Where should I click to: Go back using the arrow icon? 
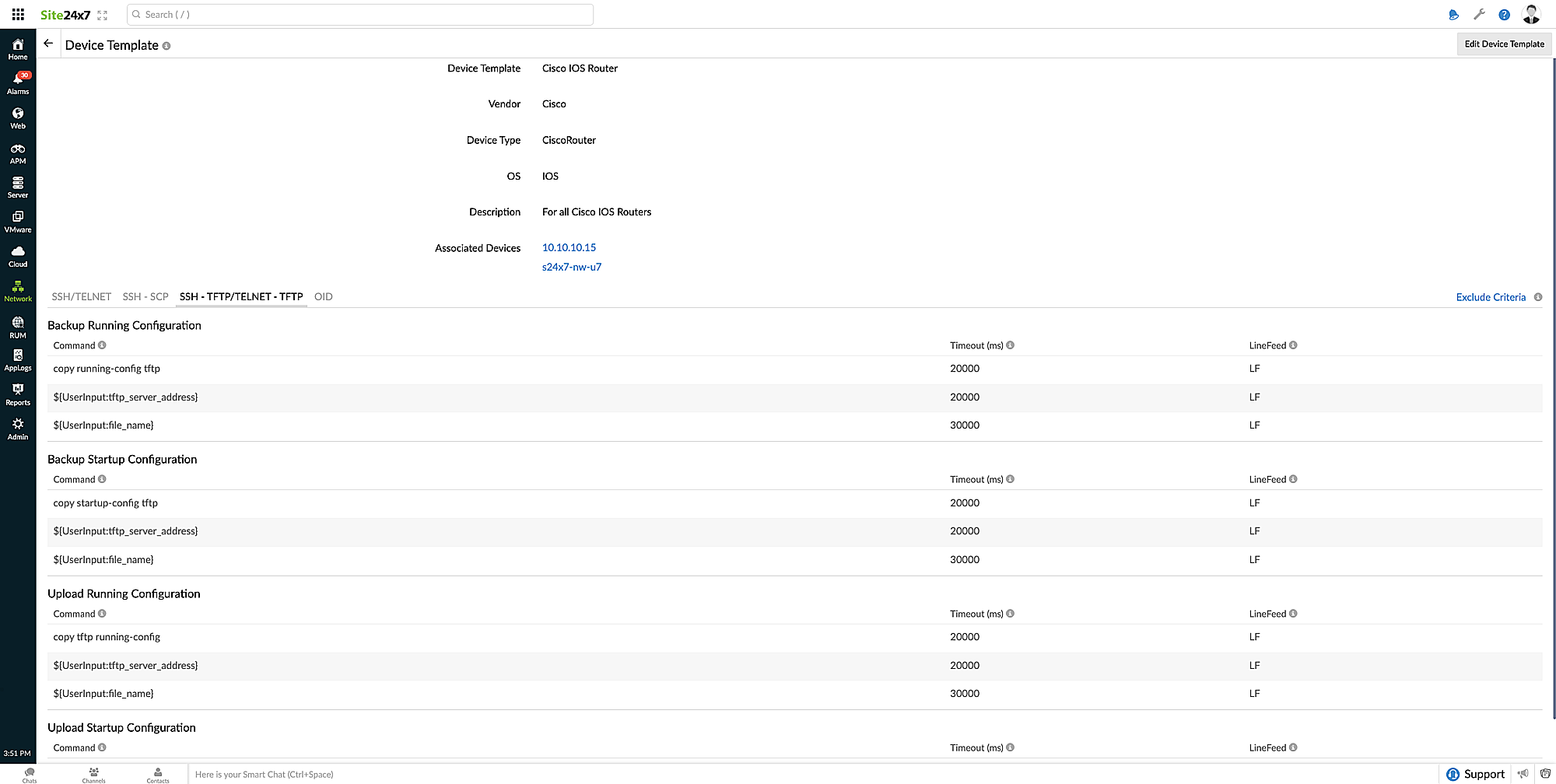tap(48, 44)
